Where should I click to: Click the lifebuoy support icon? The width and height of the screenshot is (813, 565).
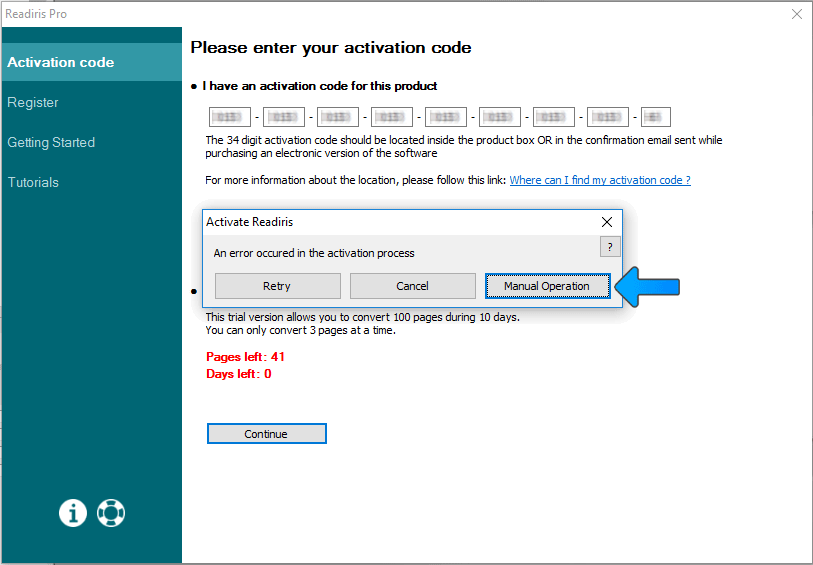pyautogui.click(x=111, y=513)
